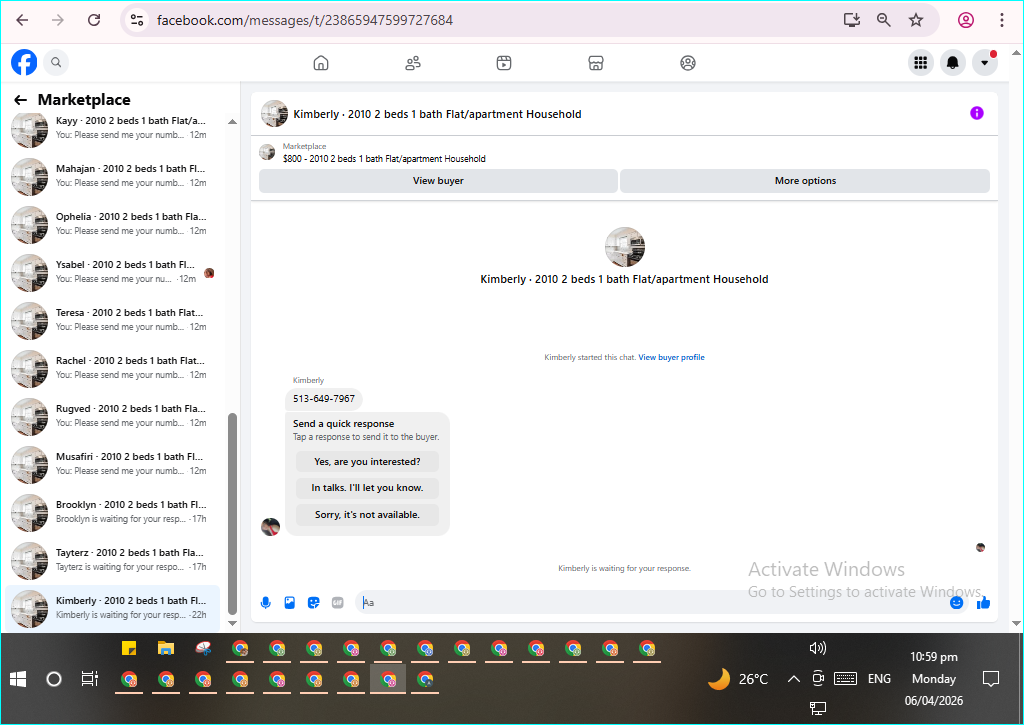Image resolution: width=1024 pixels, height=725 pixels.
Task: Open the Facebook home logo
Action: (24, 63)
